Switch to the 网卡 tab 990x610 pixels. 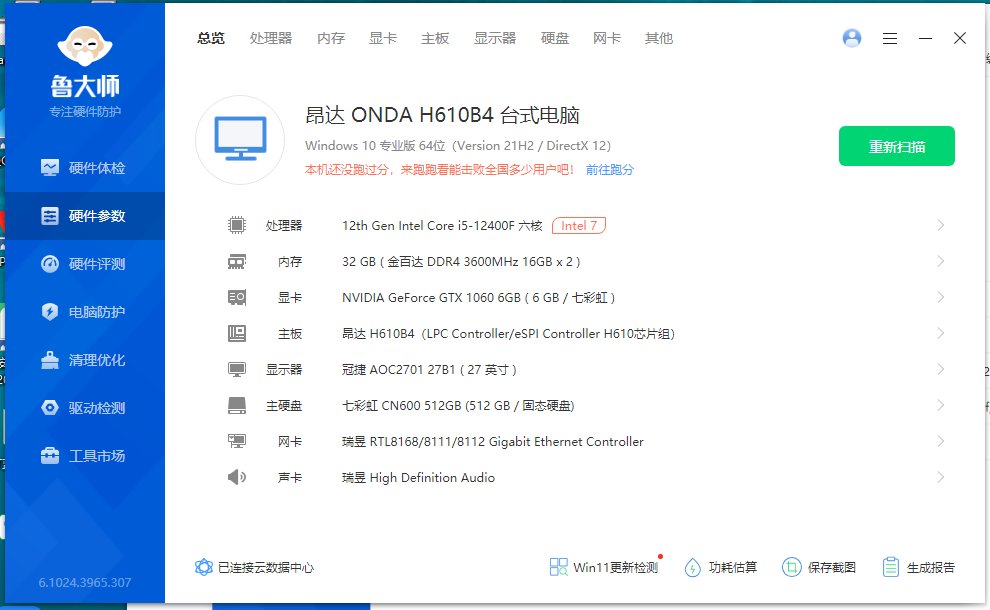point(607,39)
